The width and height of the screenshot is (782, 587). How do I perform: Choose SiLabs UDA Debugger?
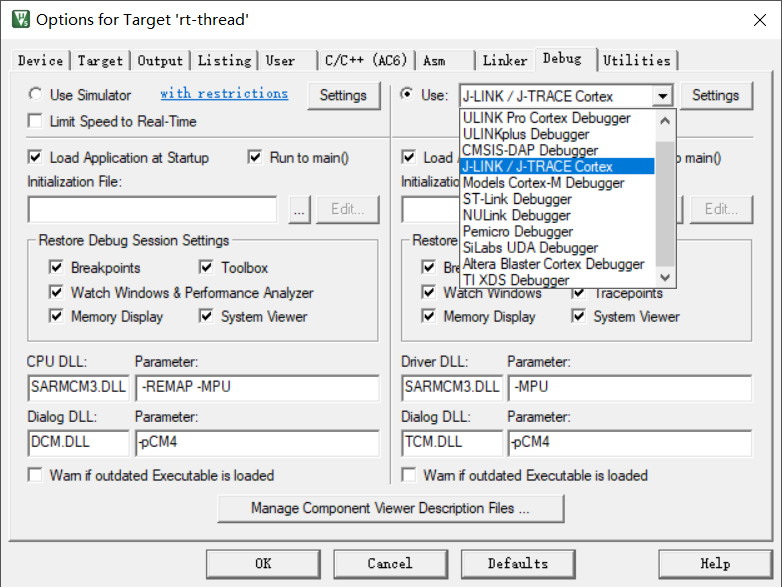click(557, 247)
